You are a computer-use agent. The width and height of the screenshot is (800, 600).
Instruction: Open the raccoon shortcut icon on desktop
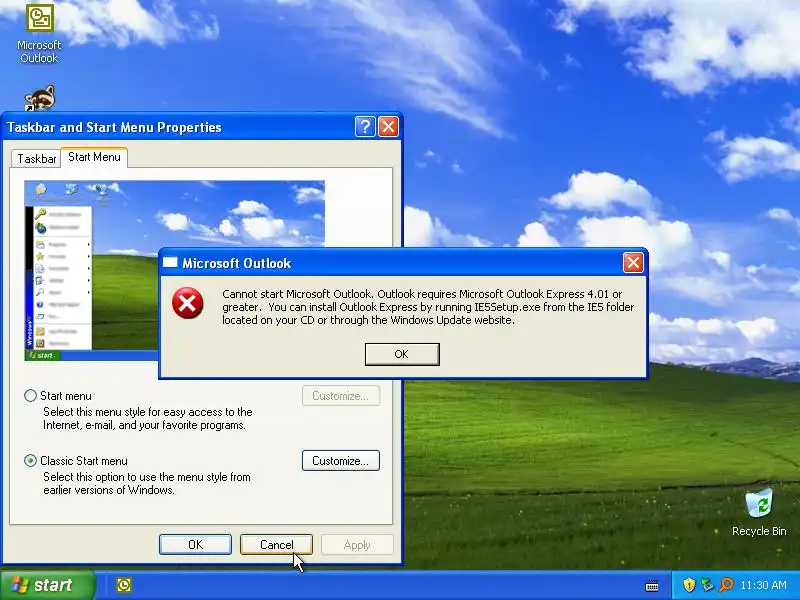40,98
